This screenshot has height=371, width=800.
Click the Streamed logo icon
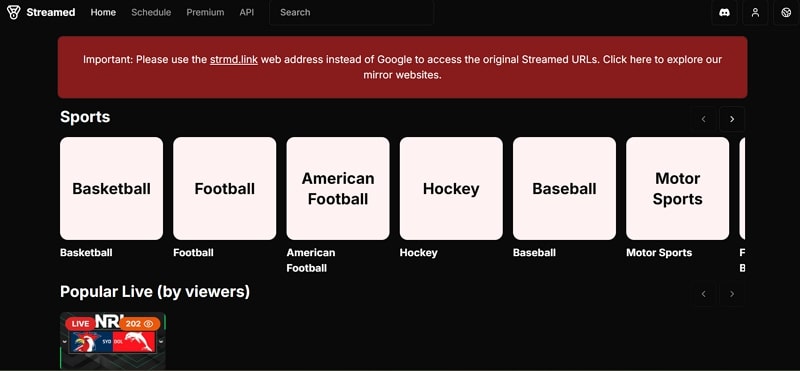point(14,12)
